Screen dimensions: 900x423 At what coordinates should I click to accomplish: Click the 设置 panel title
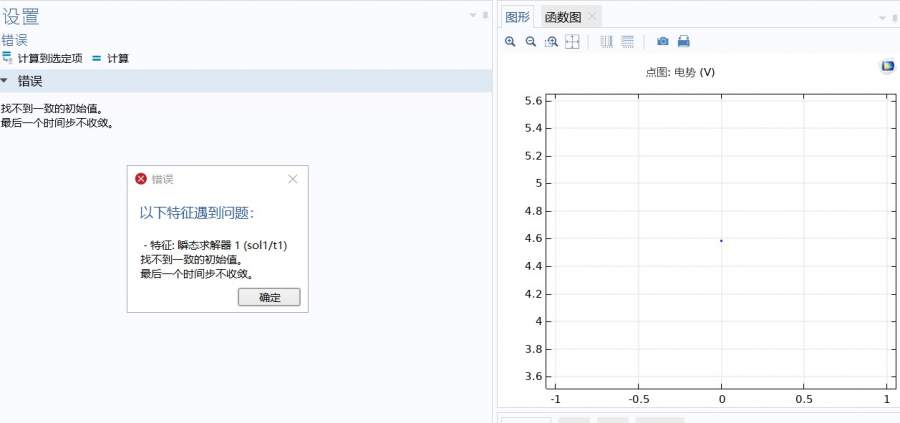[21, 17]
